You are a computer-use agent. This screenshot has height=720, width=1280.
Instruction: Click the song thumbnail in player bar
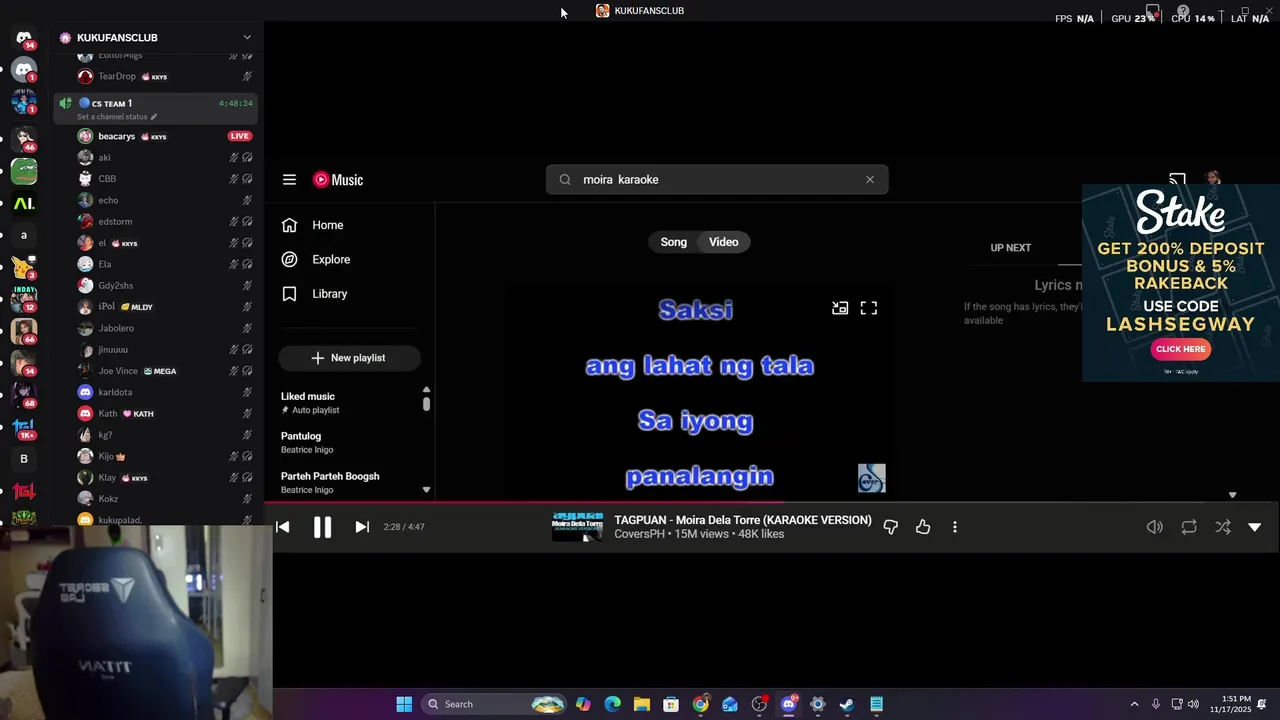[578, 527]
